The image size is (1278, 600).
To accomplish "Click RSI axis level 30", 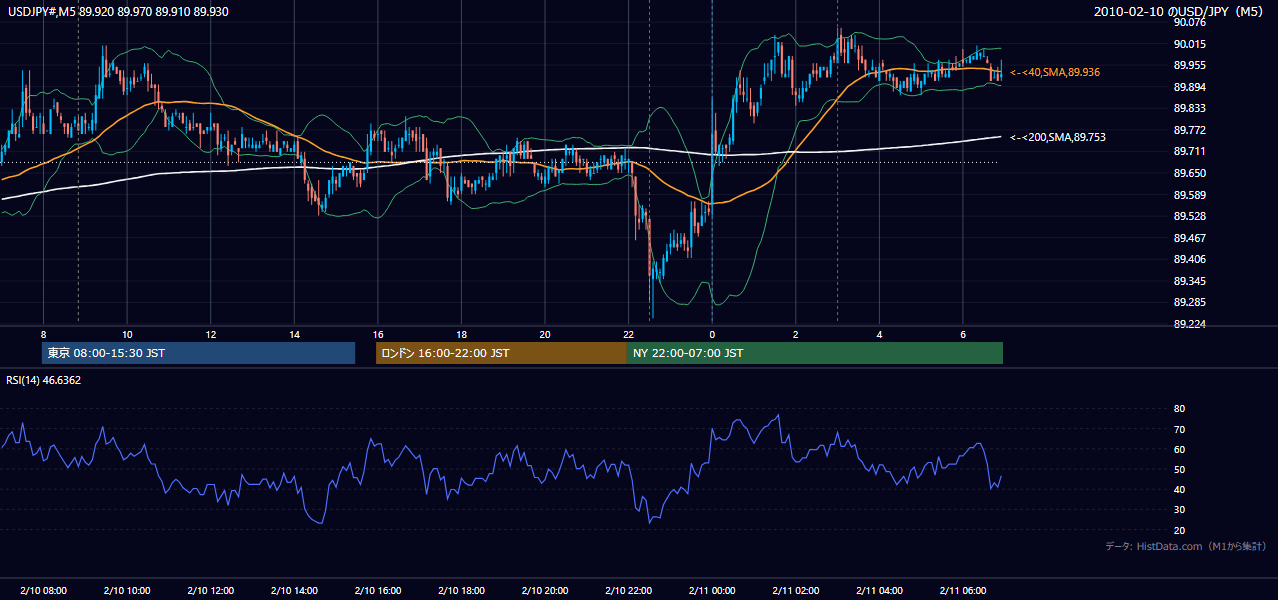I will (x=1180, y=510).
